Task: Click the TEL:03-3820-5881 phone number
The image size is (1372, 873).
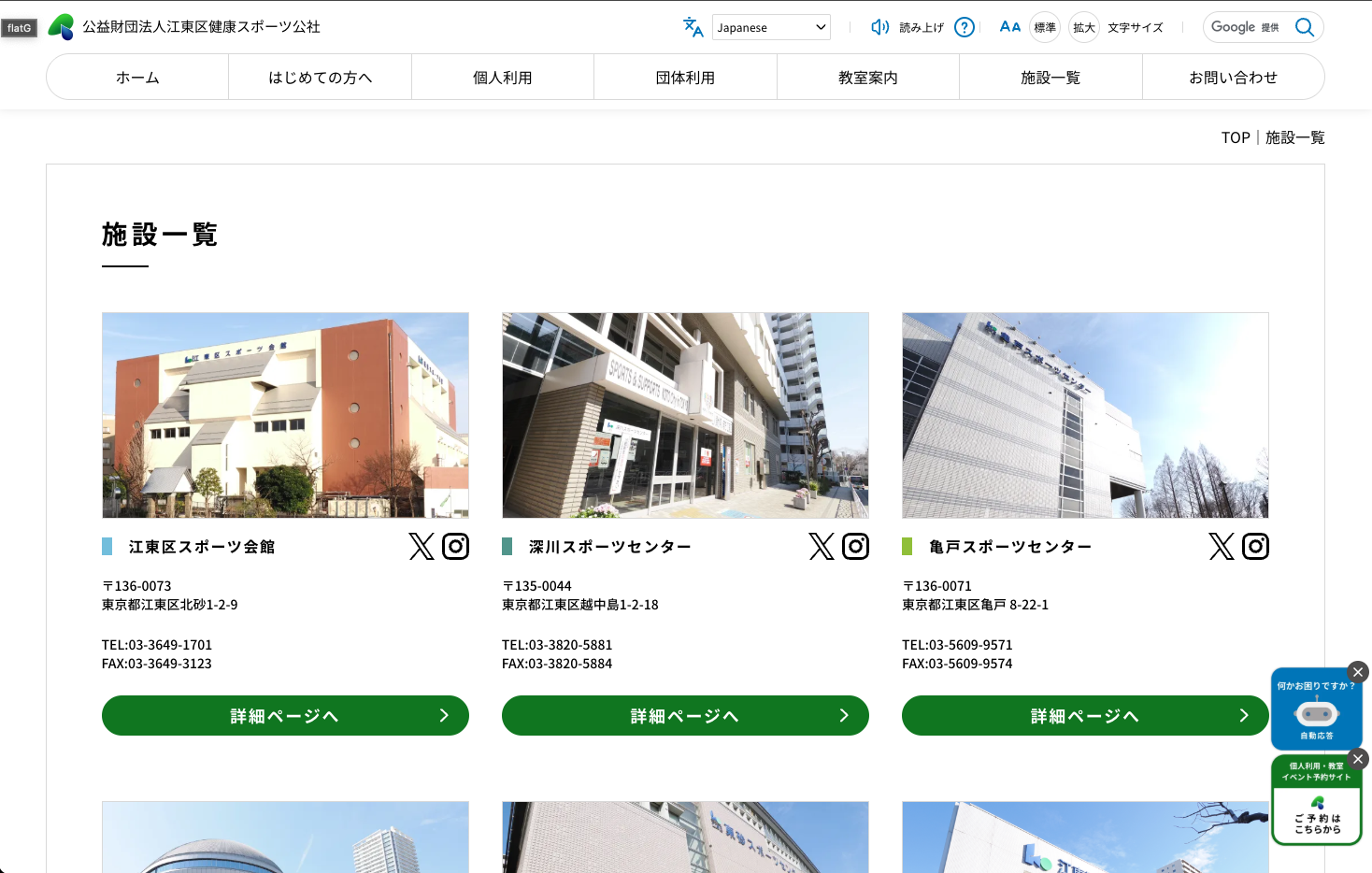Action: pos(557,645)
